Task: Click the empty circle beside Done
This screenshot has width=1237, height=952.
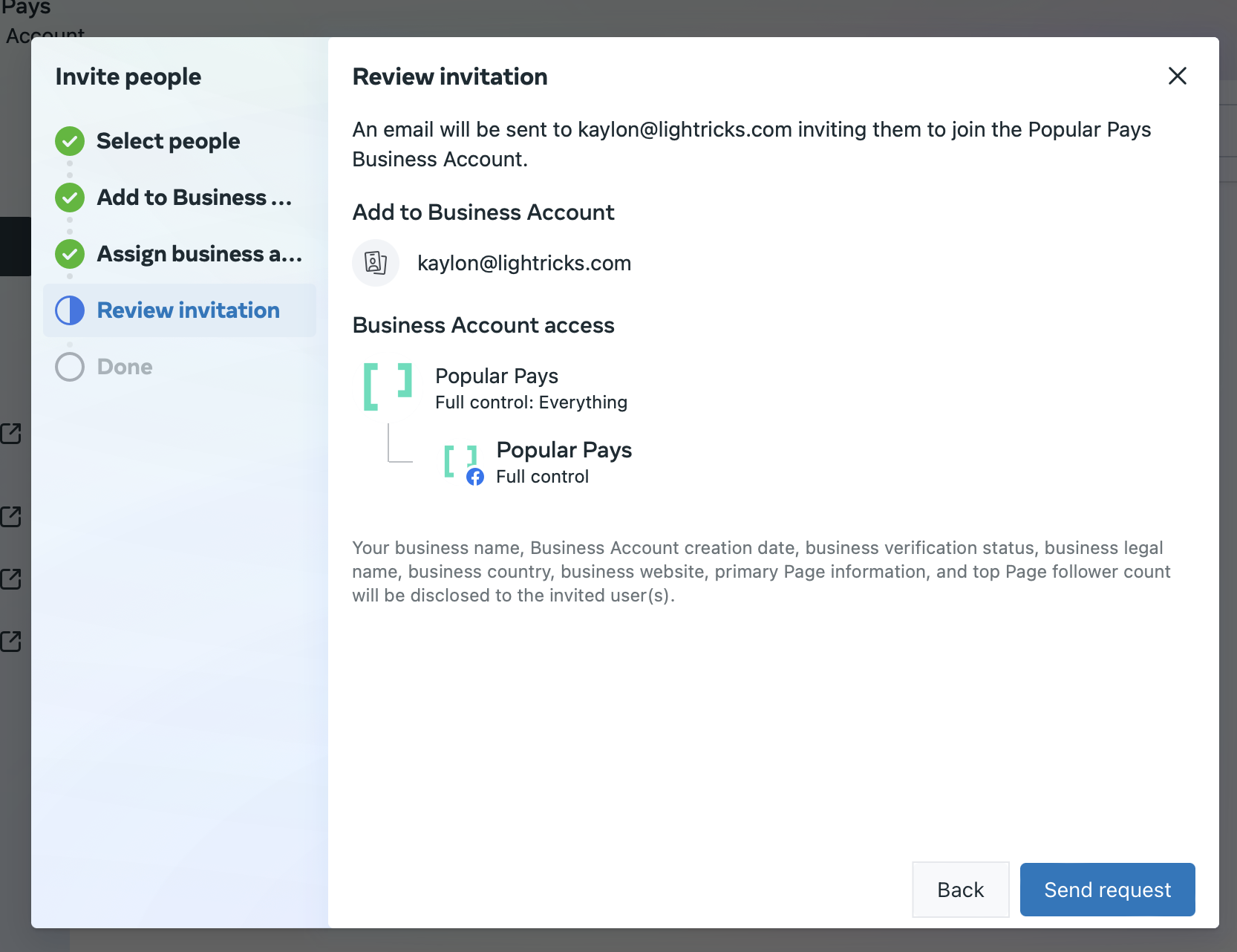Action: coord(70,367)
